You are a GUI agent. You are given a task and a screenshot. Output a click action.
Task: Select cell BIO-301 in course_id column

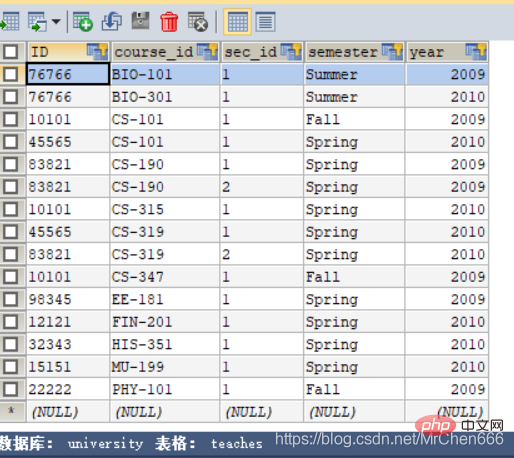[165, 97]
